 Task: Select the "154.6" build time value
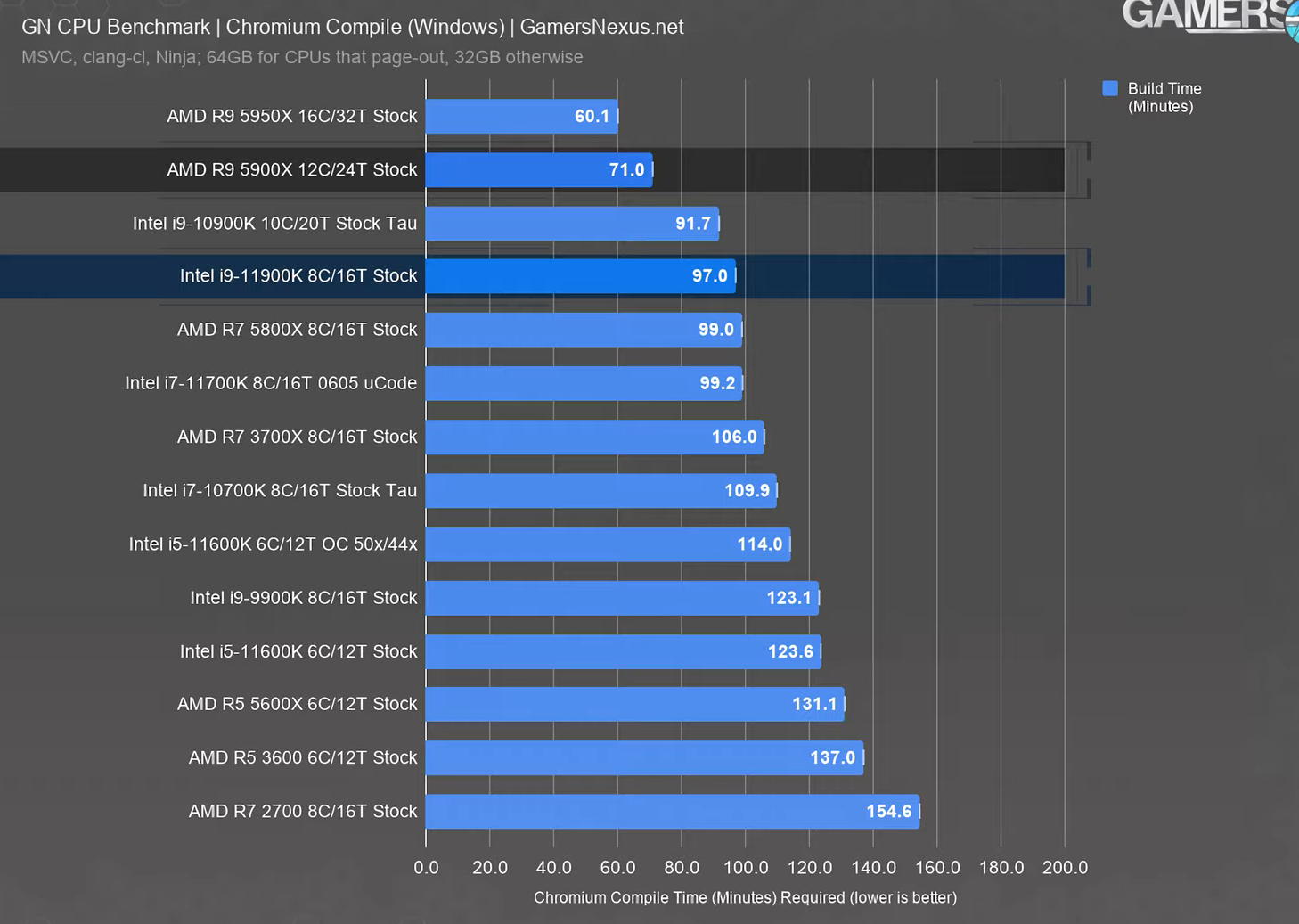889,811
